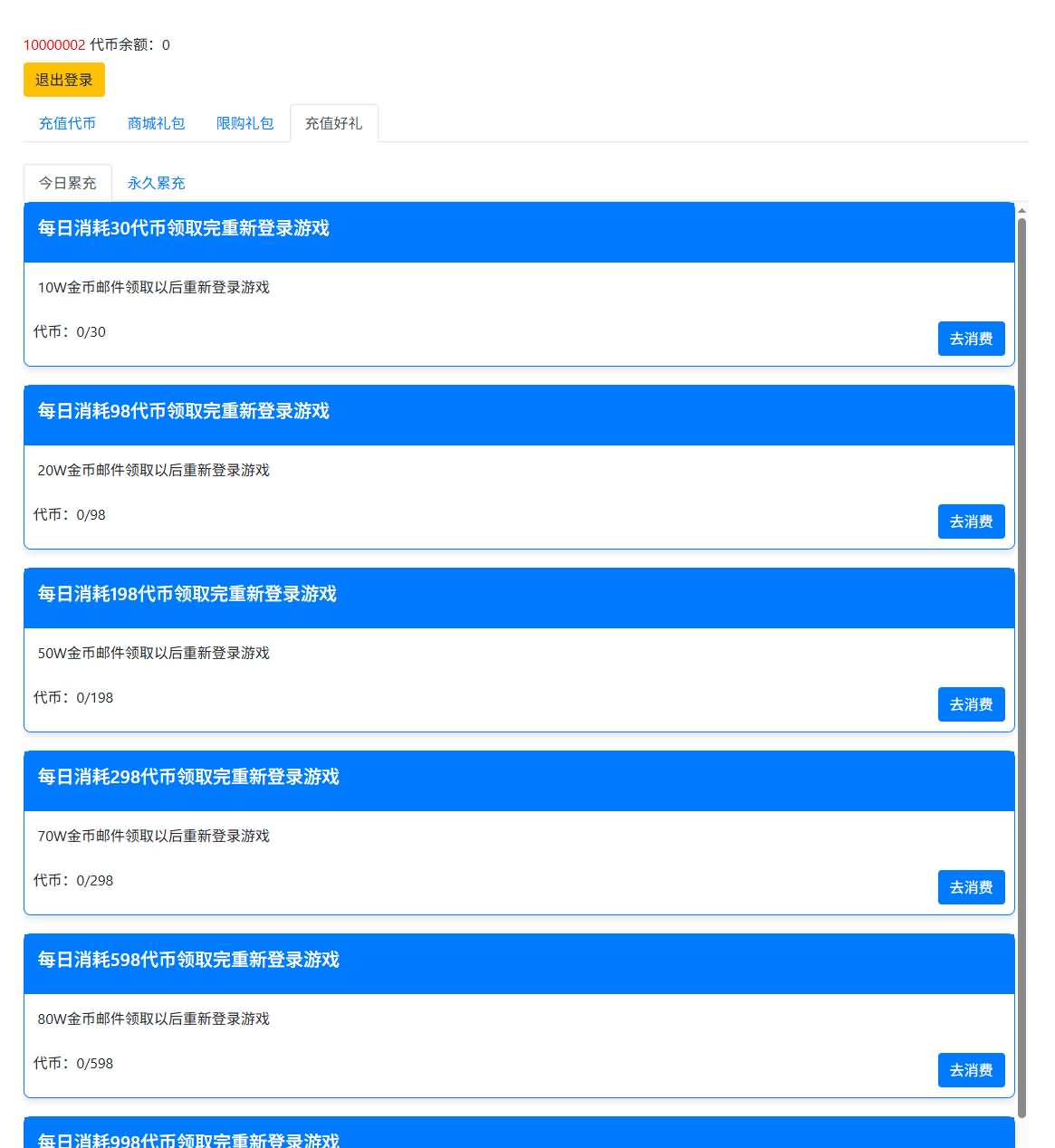Select the 限购礼包 tab

click(x=245, y=123)
